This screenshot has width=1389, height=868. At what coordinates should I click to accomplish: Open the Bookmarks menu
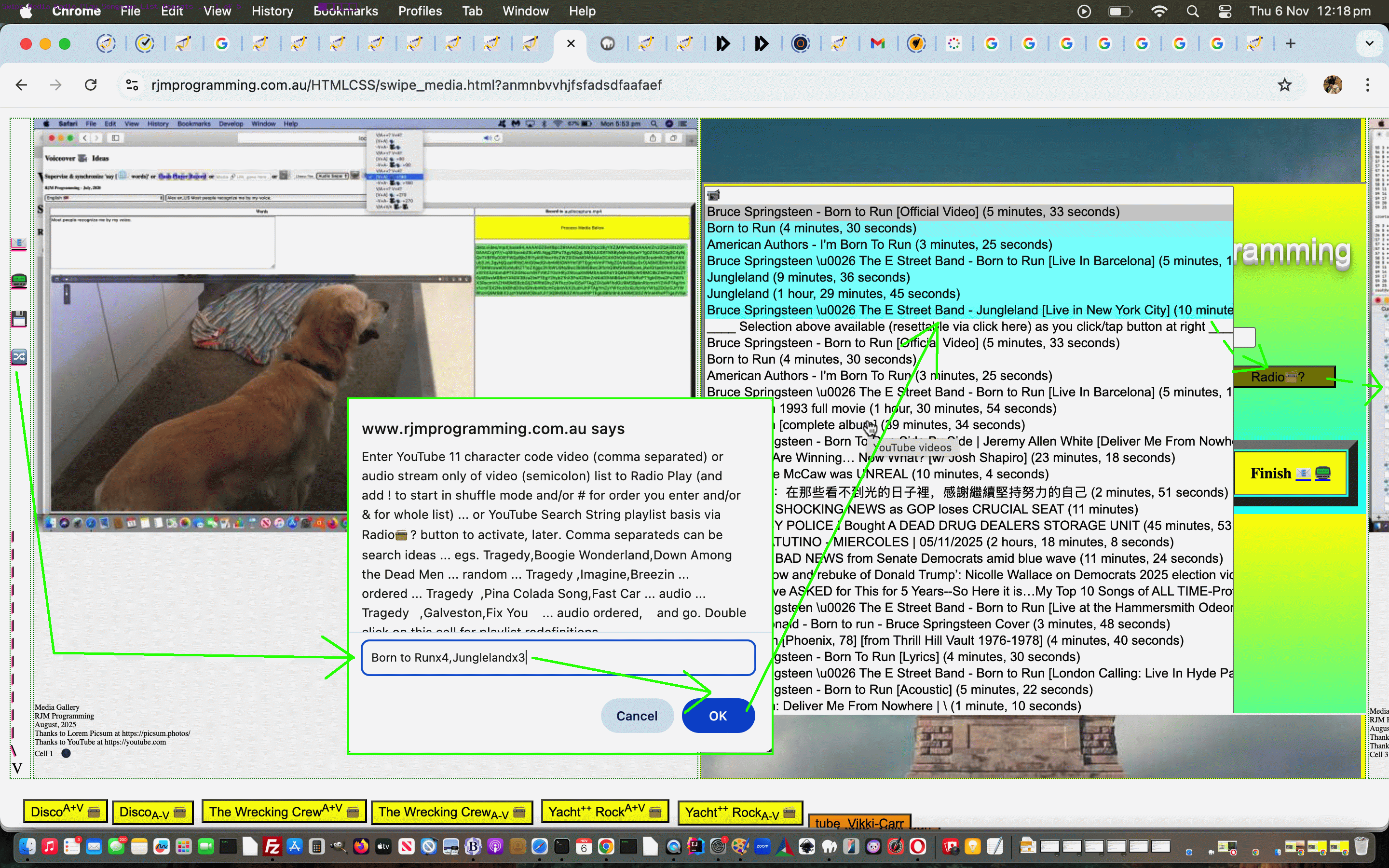(345, 11)
